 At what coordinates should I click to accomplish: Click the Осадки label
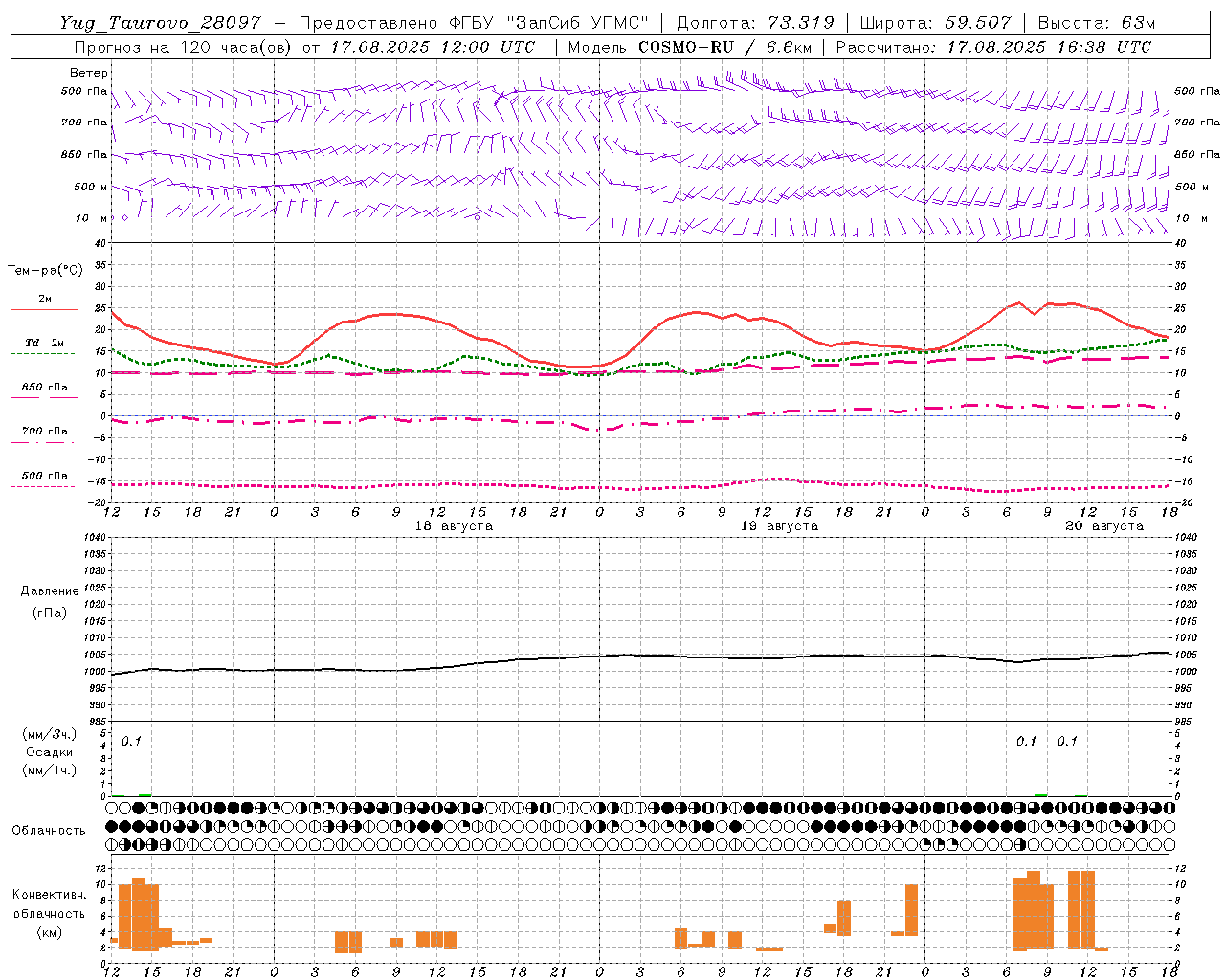[50, 752]
